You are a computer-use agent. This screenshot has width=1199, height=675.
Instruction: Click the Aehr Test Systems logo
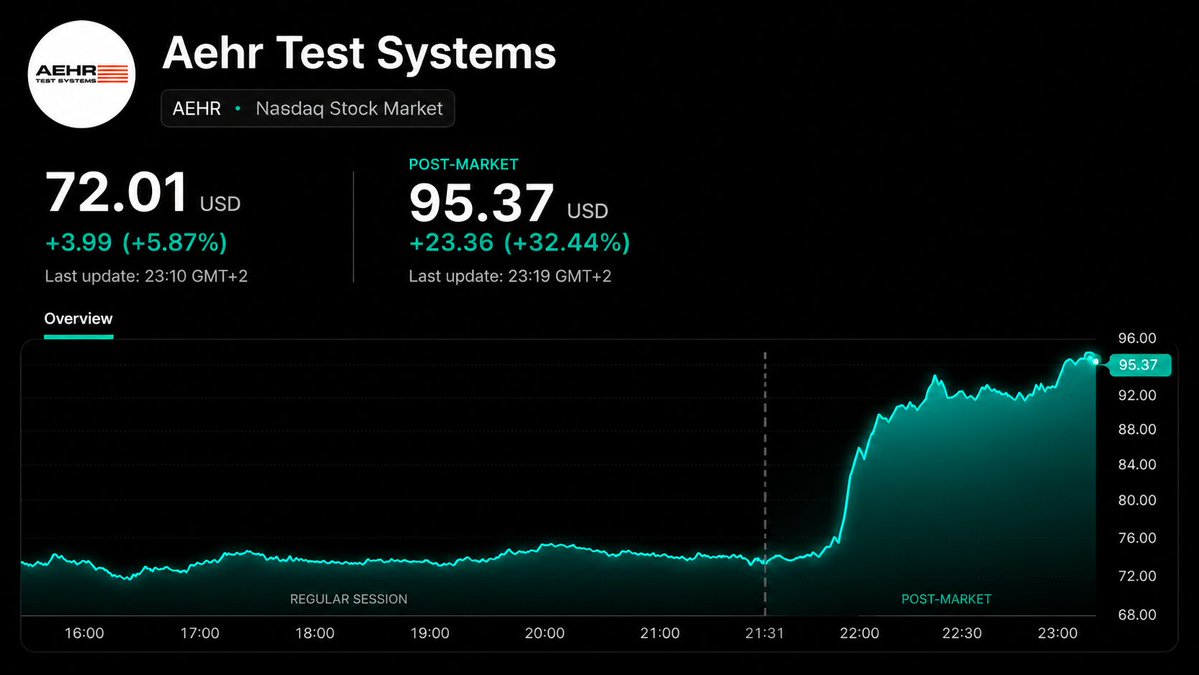[82, 74]
